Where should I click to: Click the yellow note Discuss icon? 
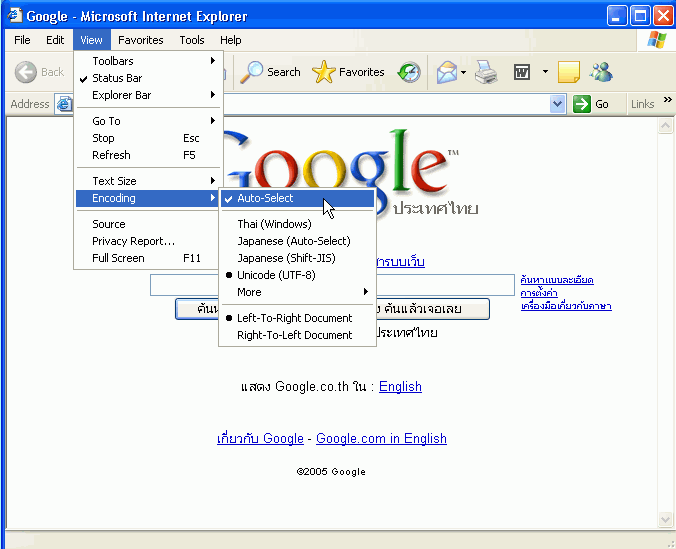(x=568, y=72)
